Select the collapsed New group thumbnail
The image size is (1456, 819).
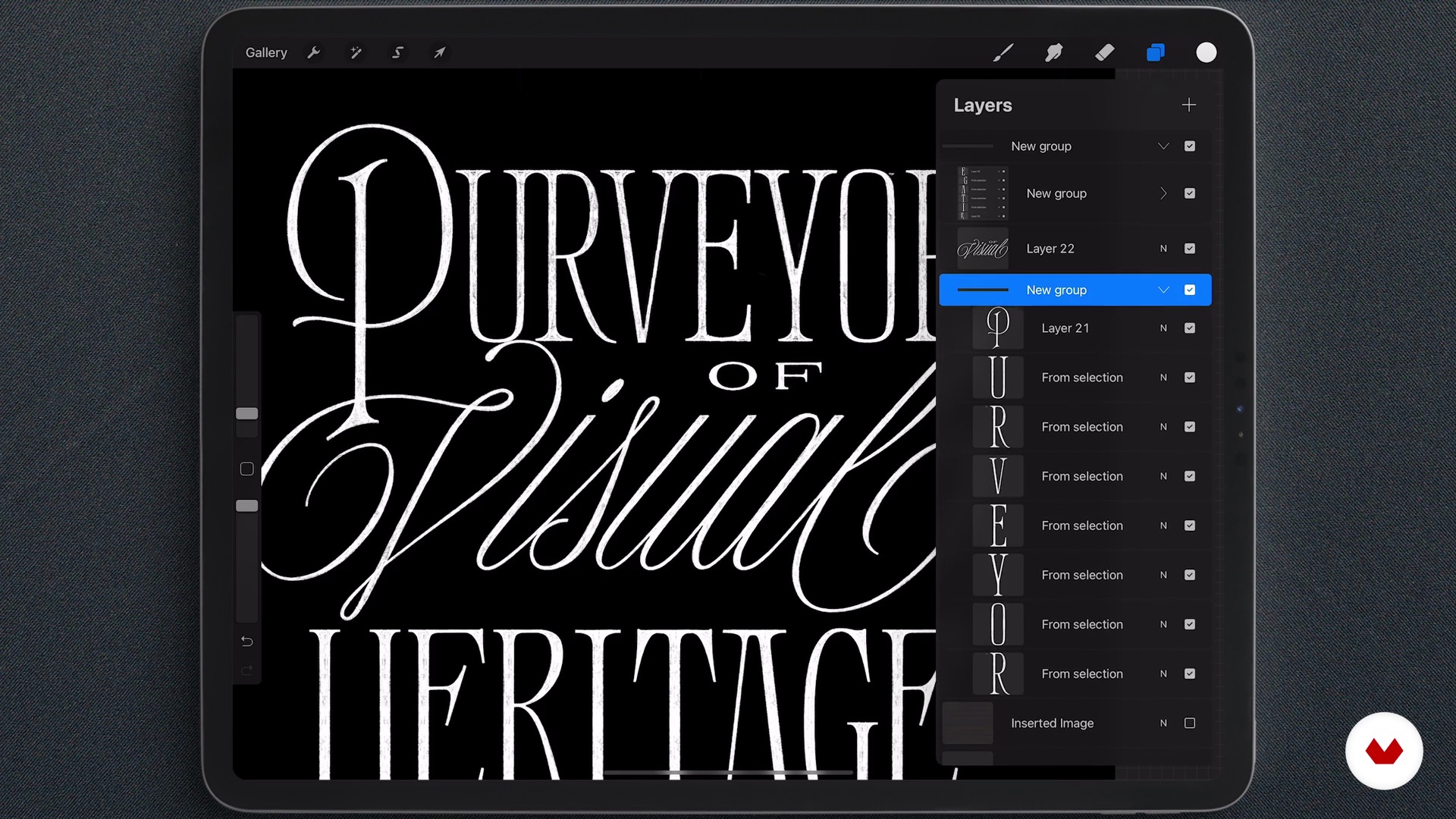983,193
